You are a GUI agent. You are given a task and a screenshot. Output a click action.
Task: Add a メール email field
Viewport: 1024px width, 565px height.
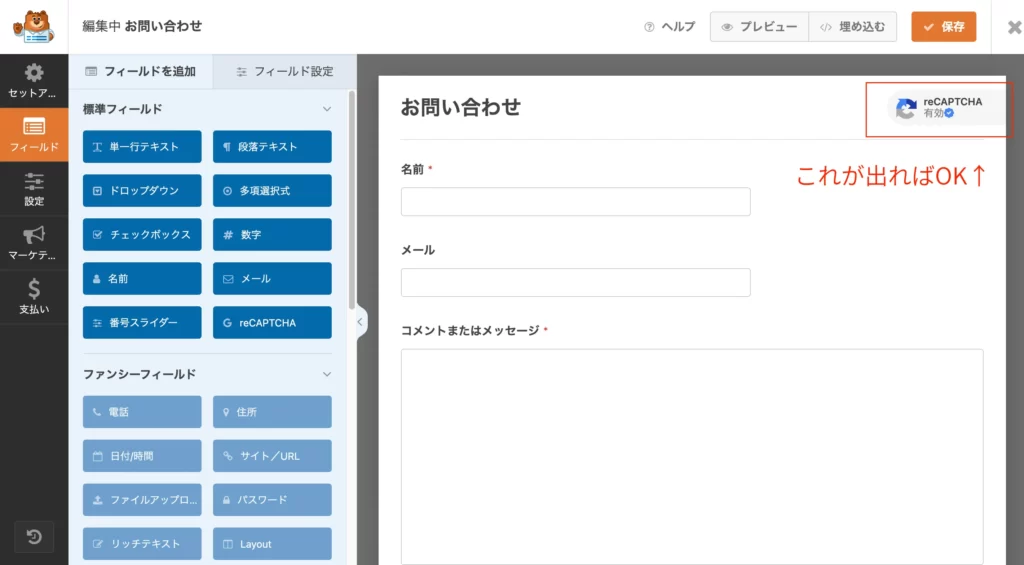click(272, 279)
